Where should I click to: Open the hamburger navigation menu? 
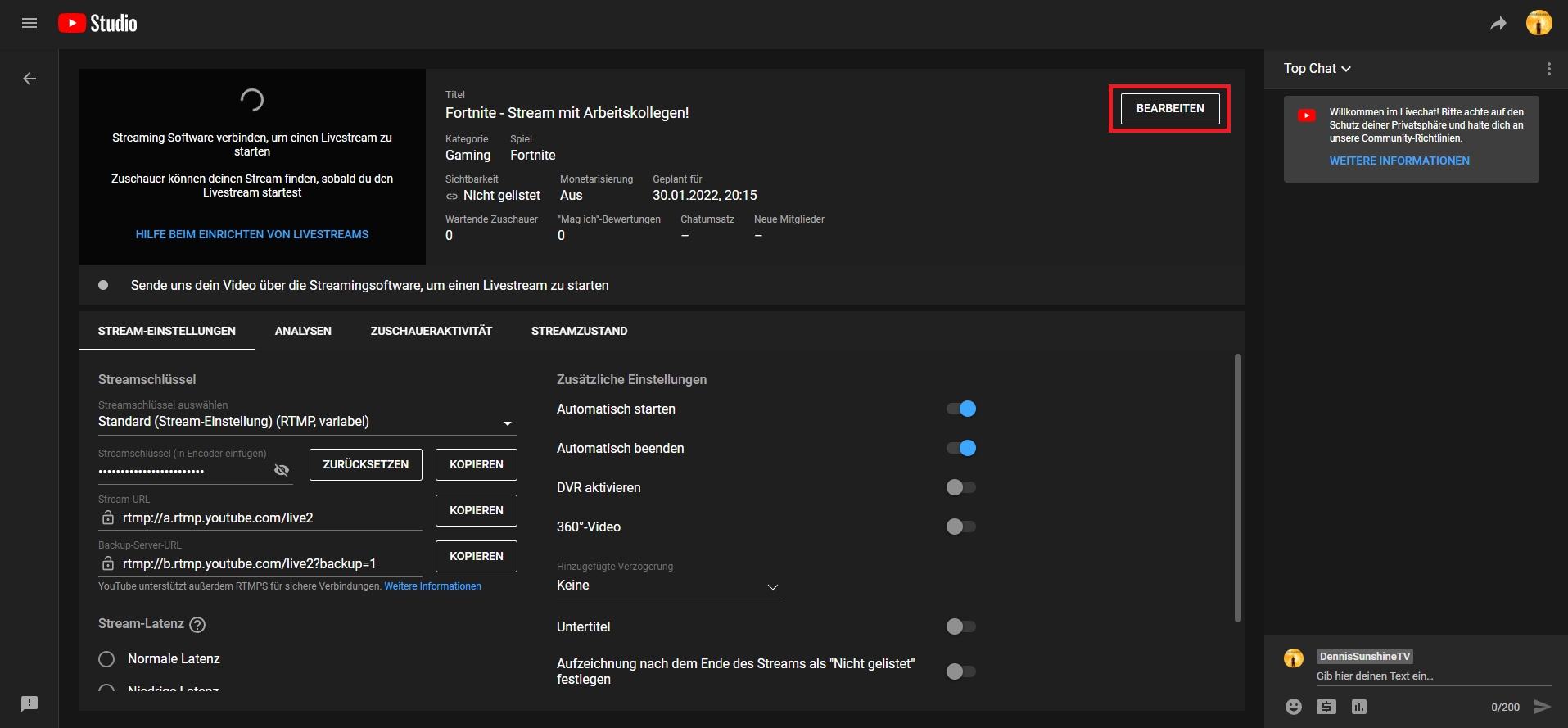(x=29, y=23)
